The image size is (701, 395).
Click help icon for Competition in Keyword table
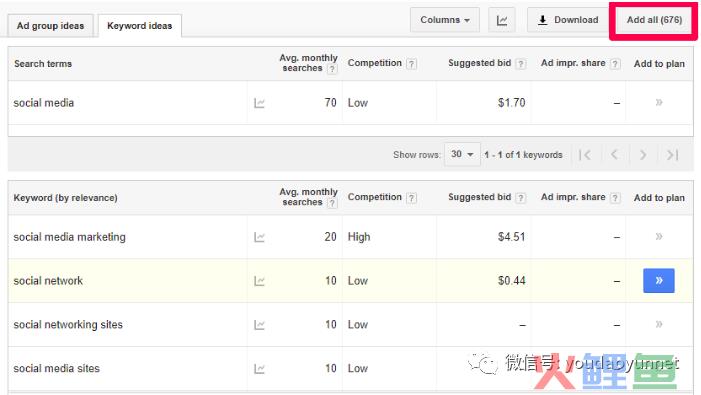411,198
